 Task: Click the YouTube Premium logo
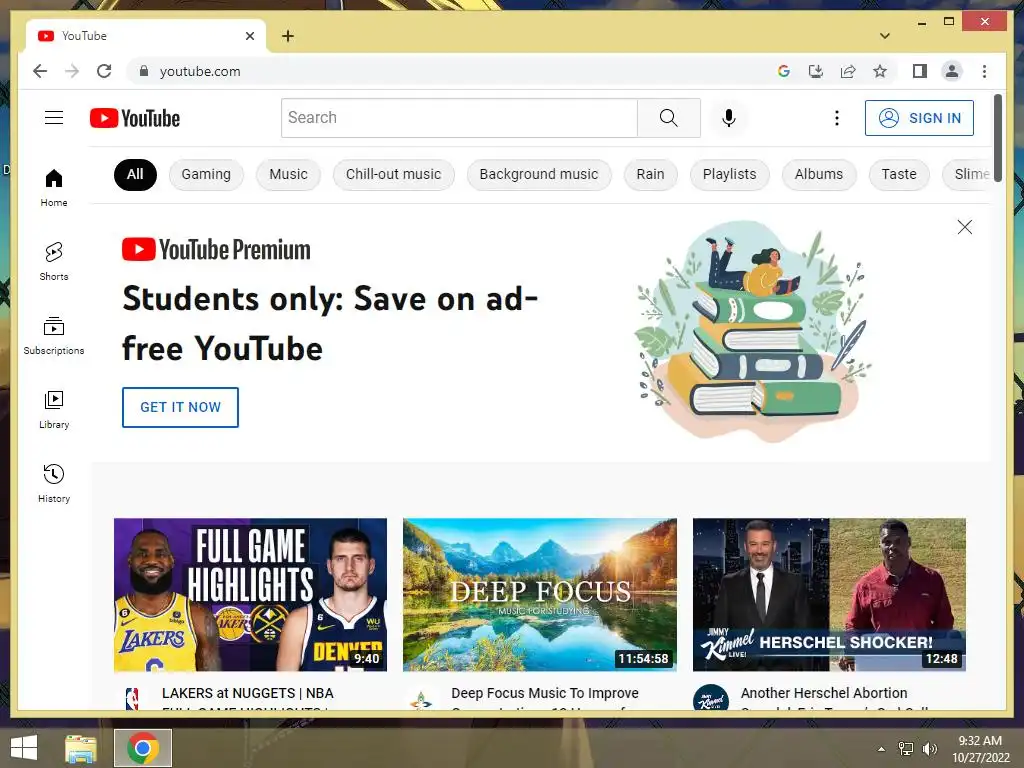216,249
